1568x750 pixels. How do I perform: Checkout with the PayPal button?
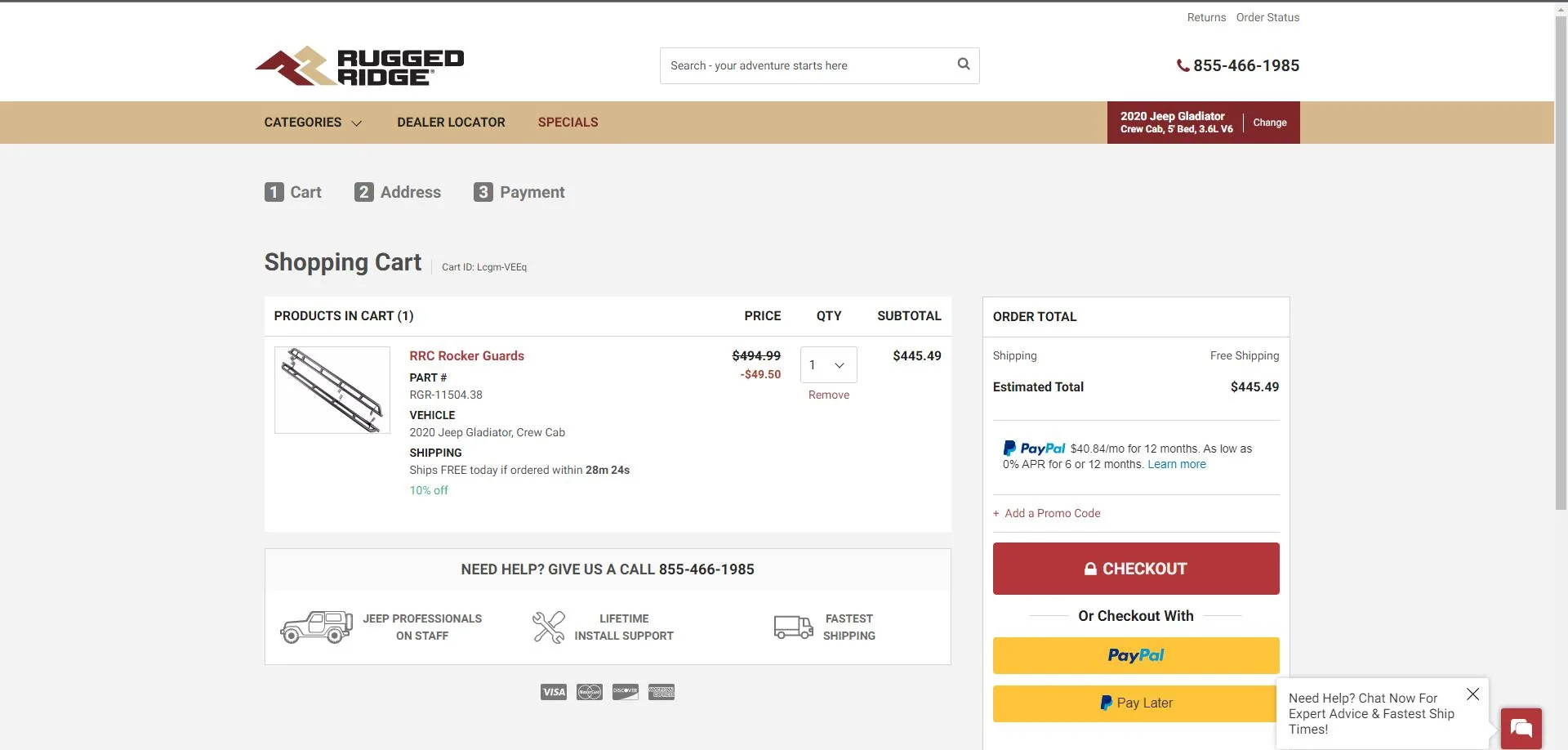[x=1136, y=655]
